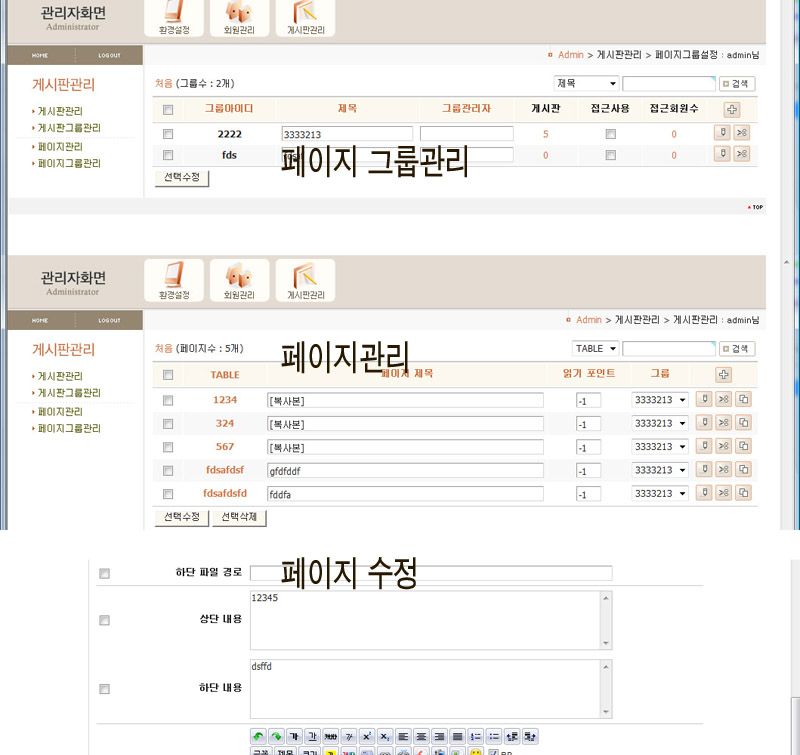800x755 pixels.
Task: Click the TOP link below the group table
Action: click(756, 207)
